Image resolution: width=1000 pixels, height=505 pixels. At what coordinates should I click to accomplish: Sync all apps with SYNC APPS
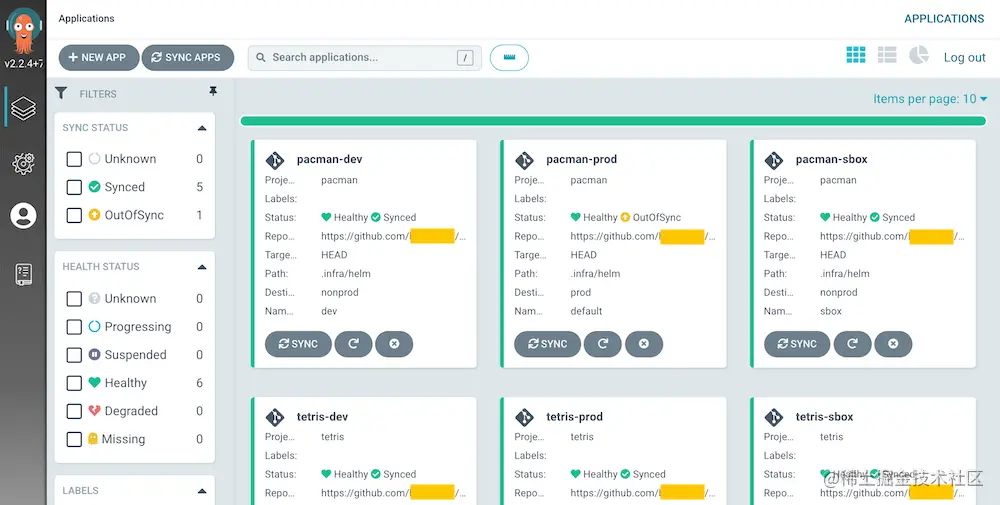(188, 57)
